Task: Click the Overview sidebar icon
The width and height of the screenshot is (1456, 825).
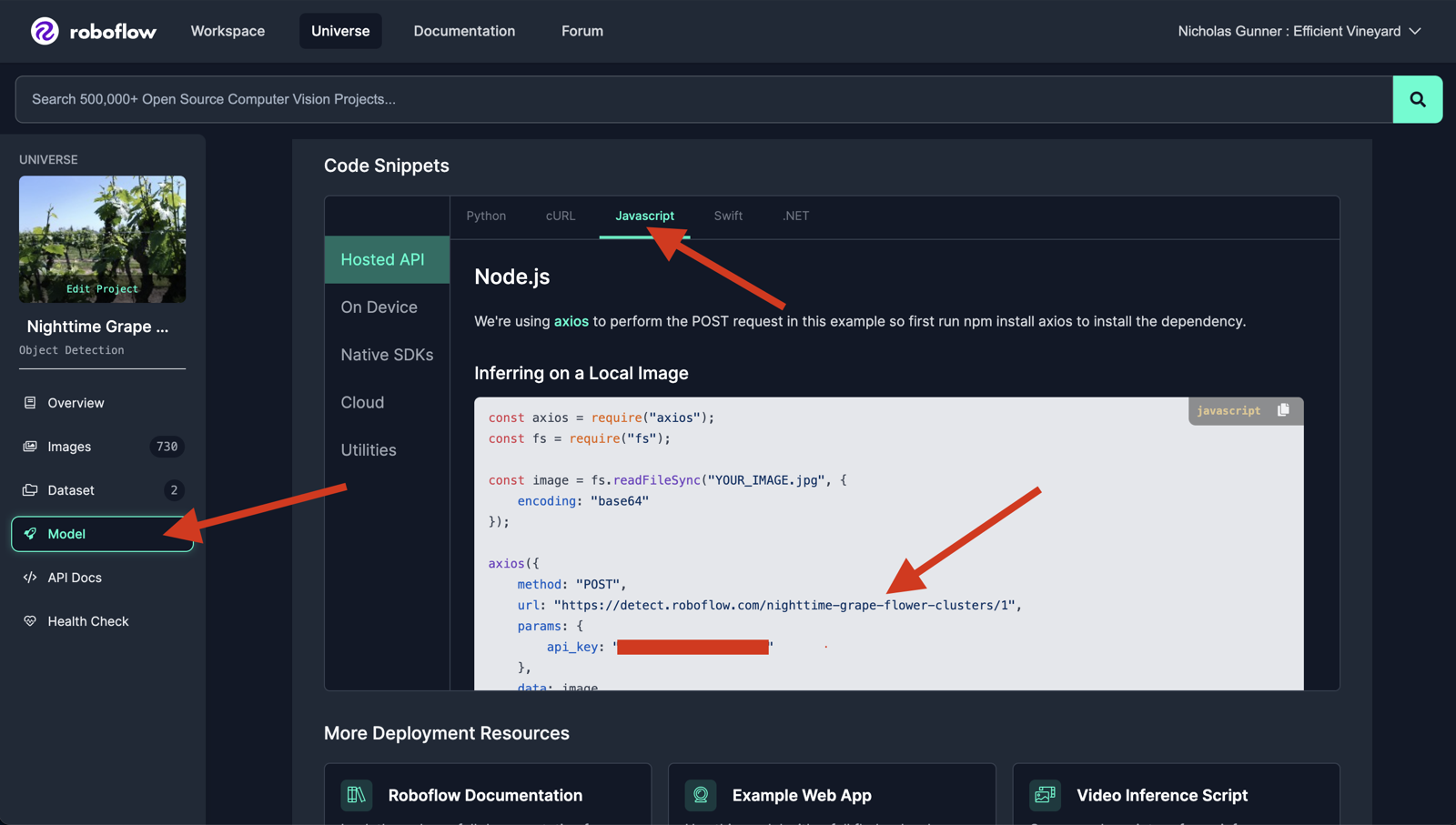Action: point(30,402)
